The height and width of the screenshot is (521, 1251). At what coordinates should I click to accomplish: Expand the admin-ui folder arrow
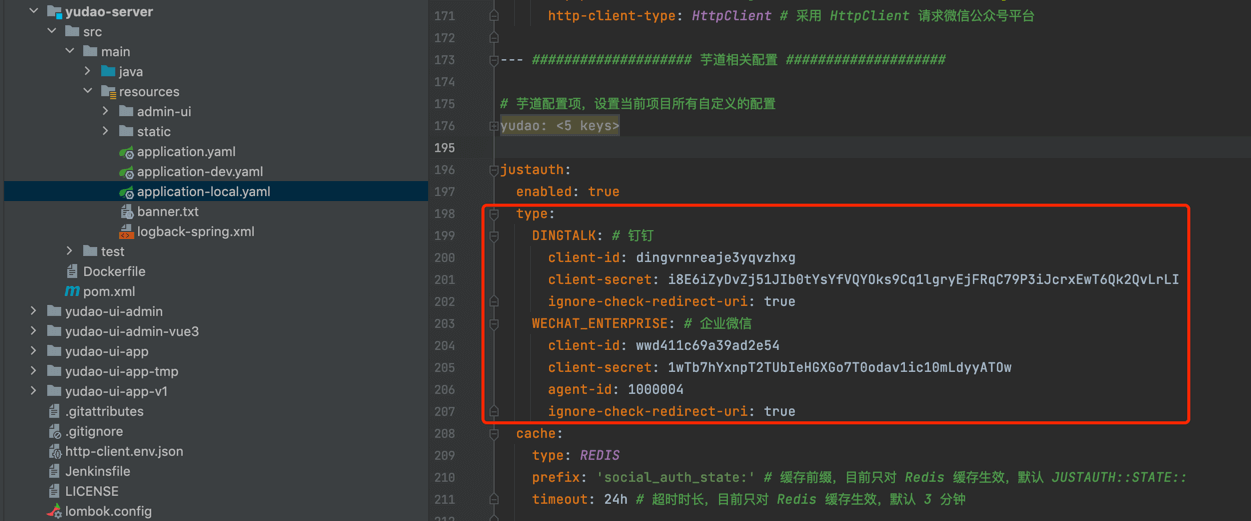pyautogui.click(x=106, y=111)
